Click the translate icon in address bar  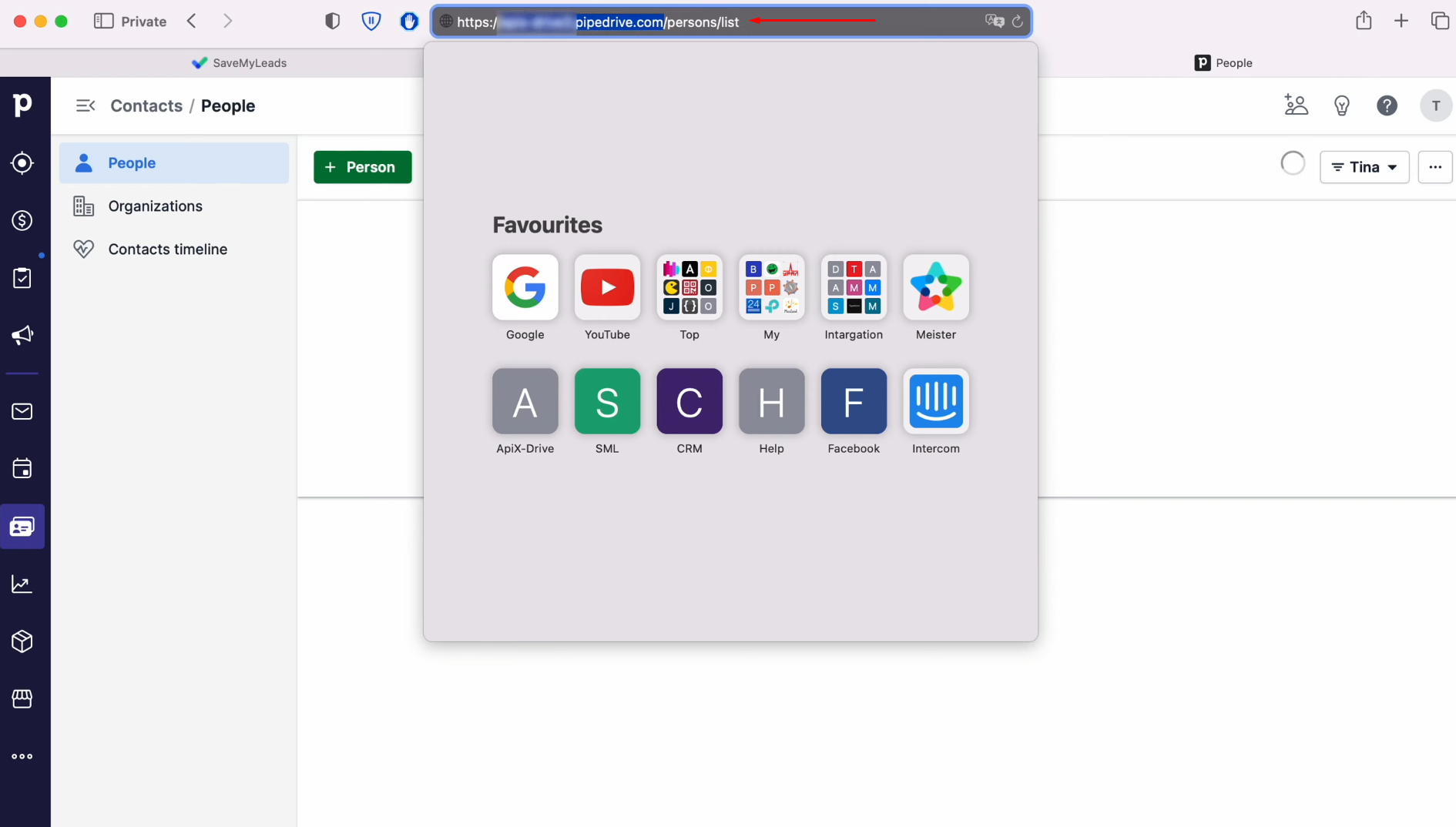995,22
